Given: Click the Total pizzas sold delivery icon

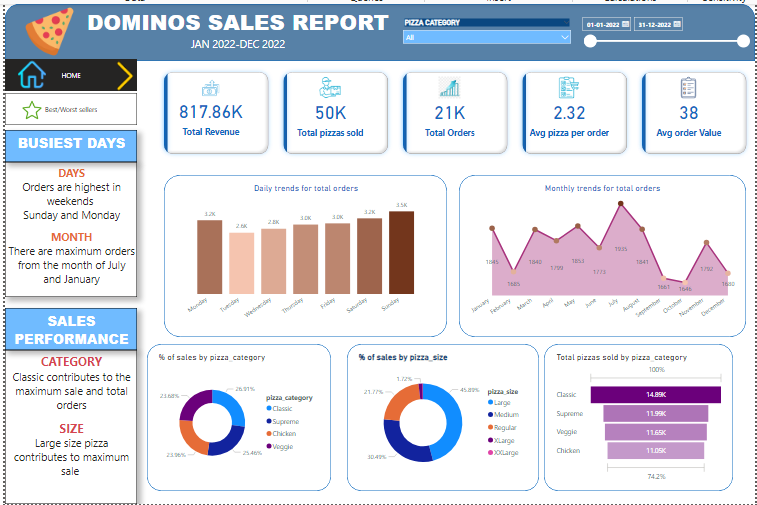Looking at the screenshot, I should tap(330, 88).
